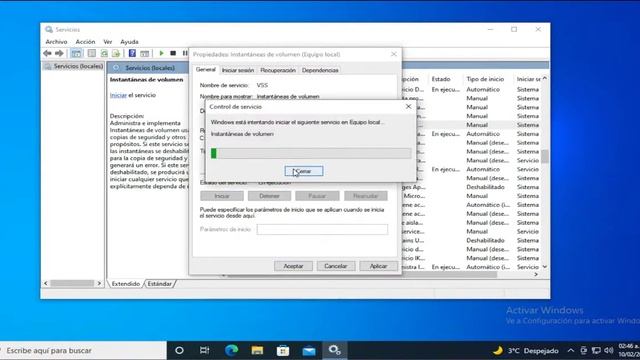The width and height of the screenshot is (640, 360).
Task: Click the Iniciar button in properties dialog
Action: [x=222, y=196]
